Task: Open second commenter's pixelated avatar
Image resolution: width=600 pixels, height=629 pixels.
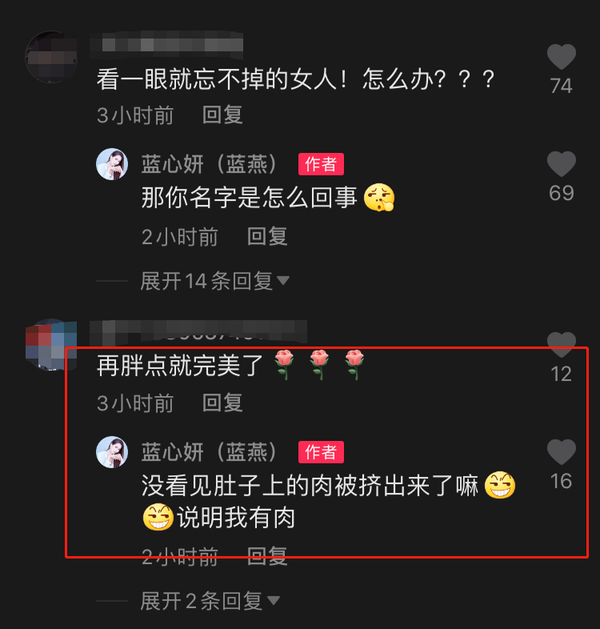Action: pos(51,345)
